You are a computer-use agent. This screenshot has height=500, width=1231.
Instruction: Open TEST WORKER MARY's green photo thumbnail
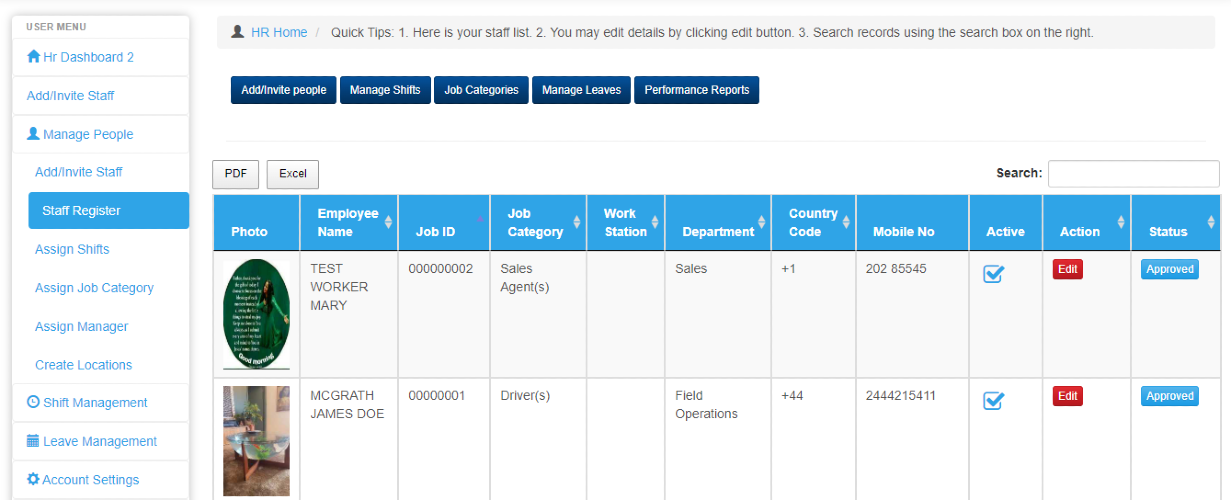point(256,315)
